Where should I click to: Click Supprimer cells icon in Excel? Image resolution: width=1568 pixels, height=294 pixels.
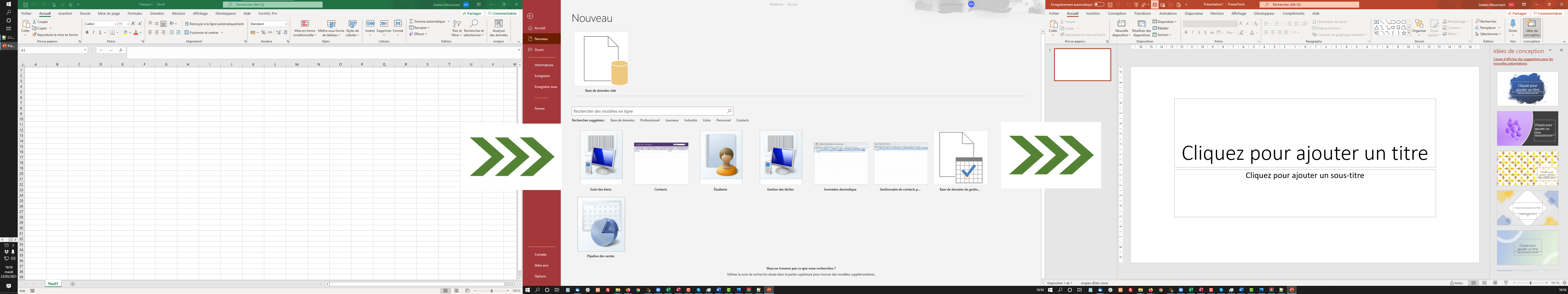384,24
